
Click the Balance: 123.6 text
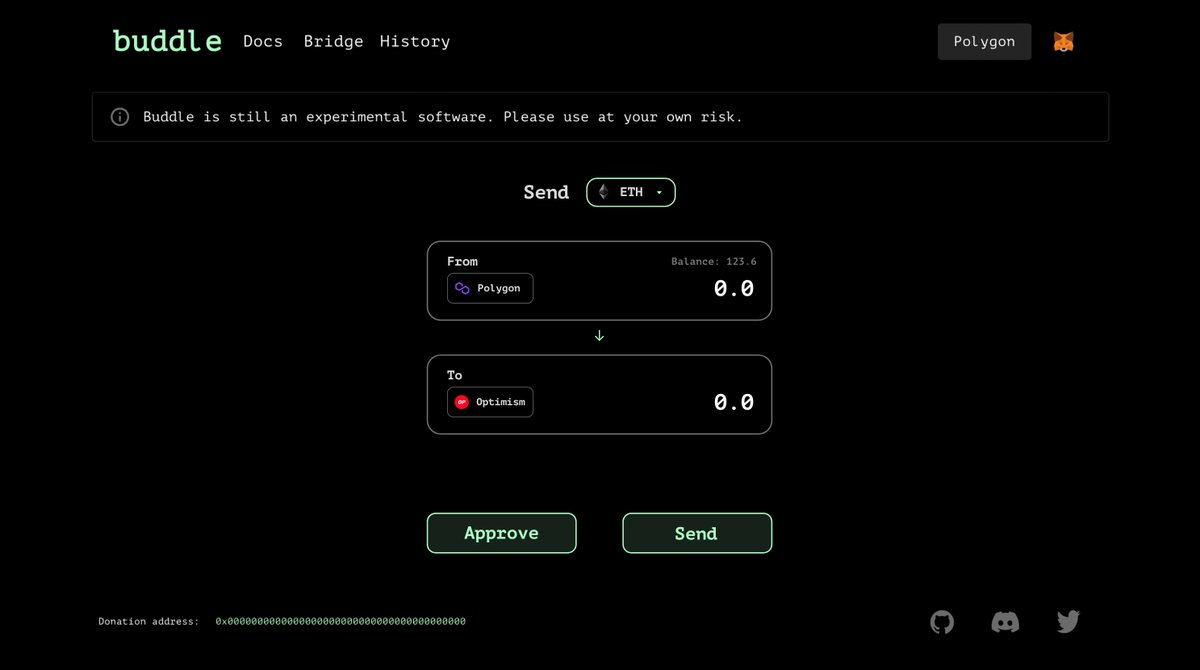click(x=713, y=262)
